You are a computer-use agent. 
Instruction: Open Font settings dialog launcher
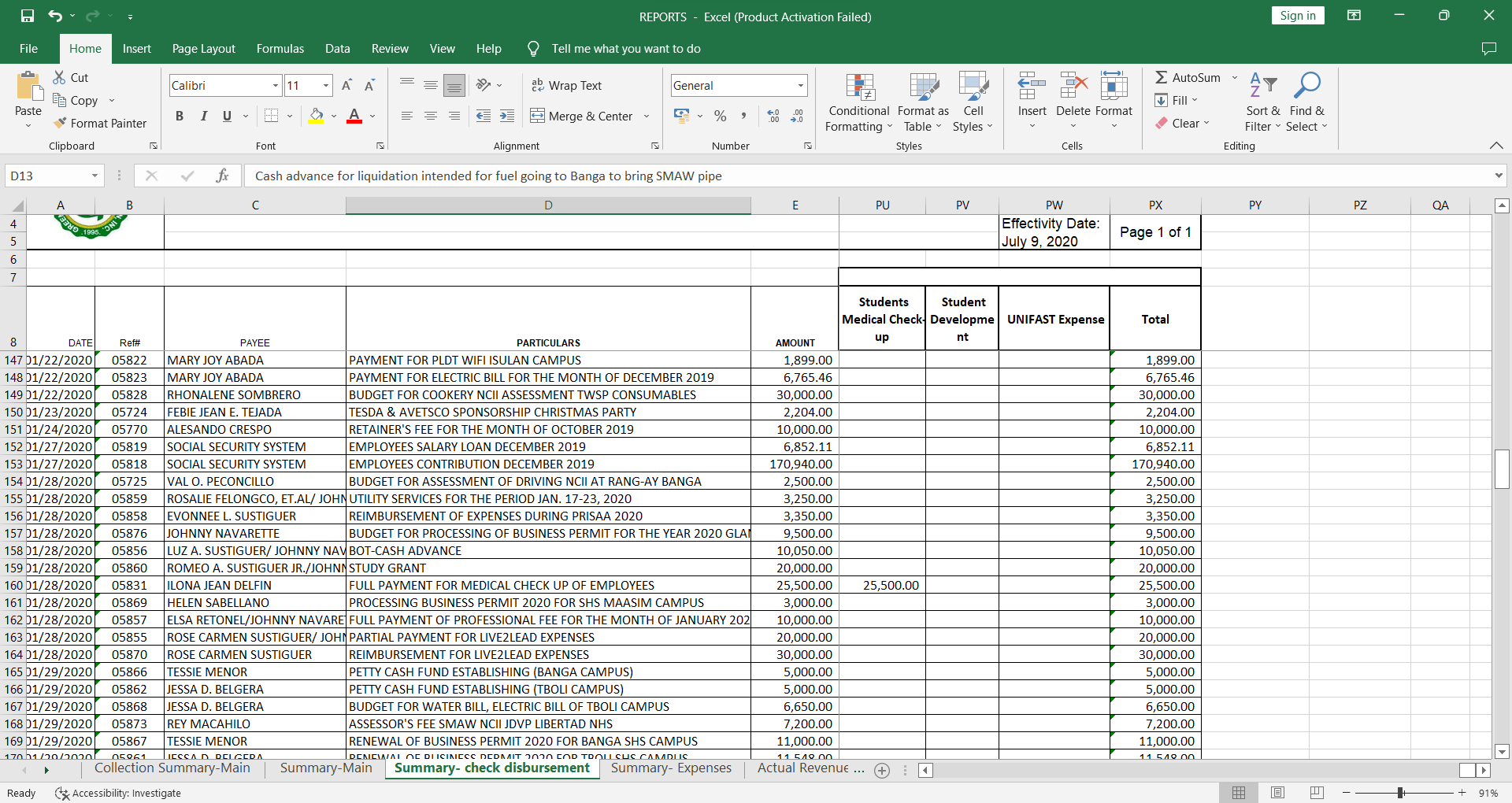point(380,146)
